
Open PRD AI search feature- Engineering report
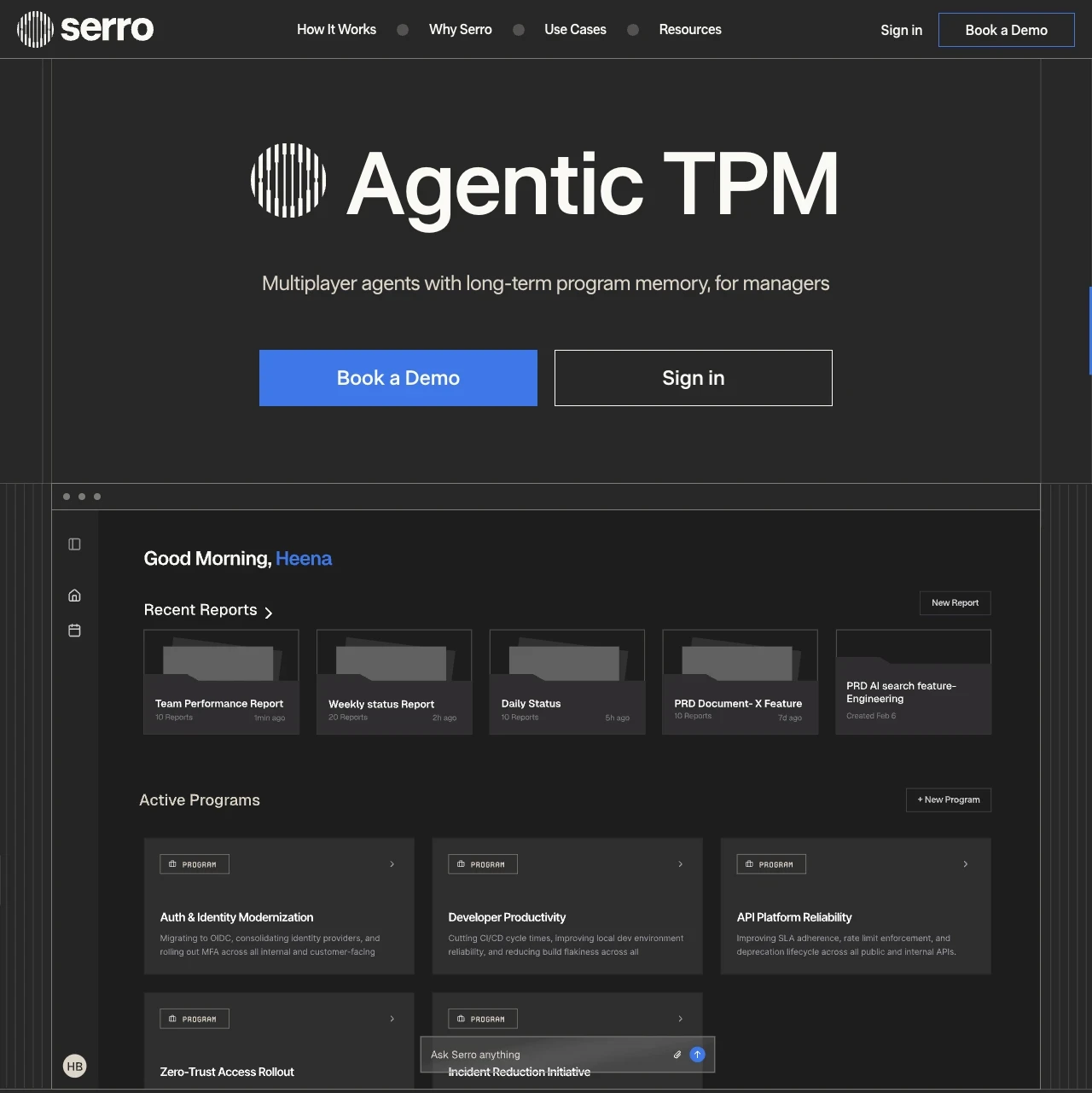click(914, 682)
